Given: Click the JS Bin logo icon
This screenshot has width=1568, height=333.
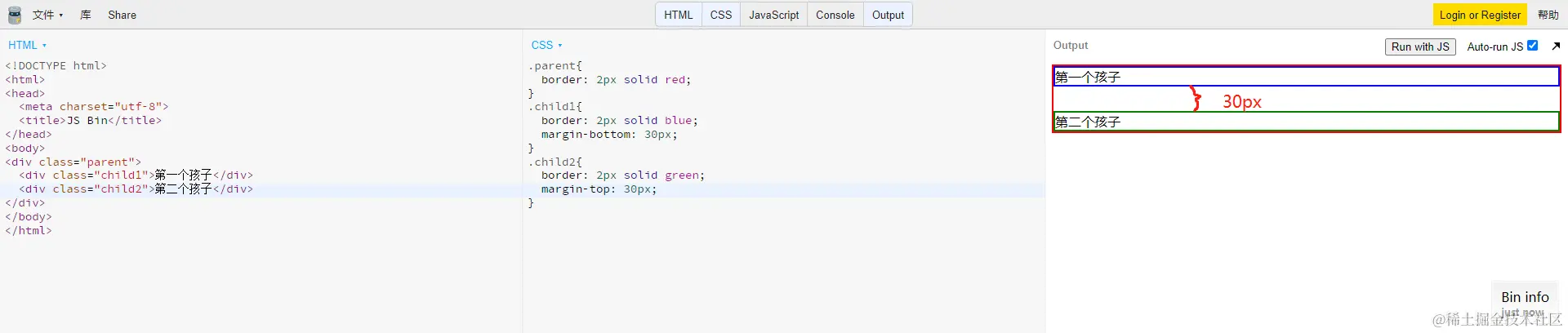Looking at the screenshot, I should point(14,15).
